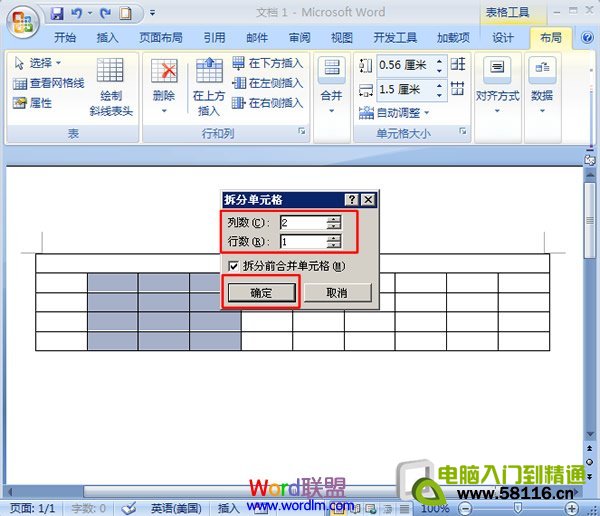Toggle merge cells before split checkbox
600x516 pixels.
point(234,266)
